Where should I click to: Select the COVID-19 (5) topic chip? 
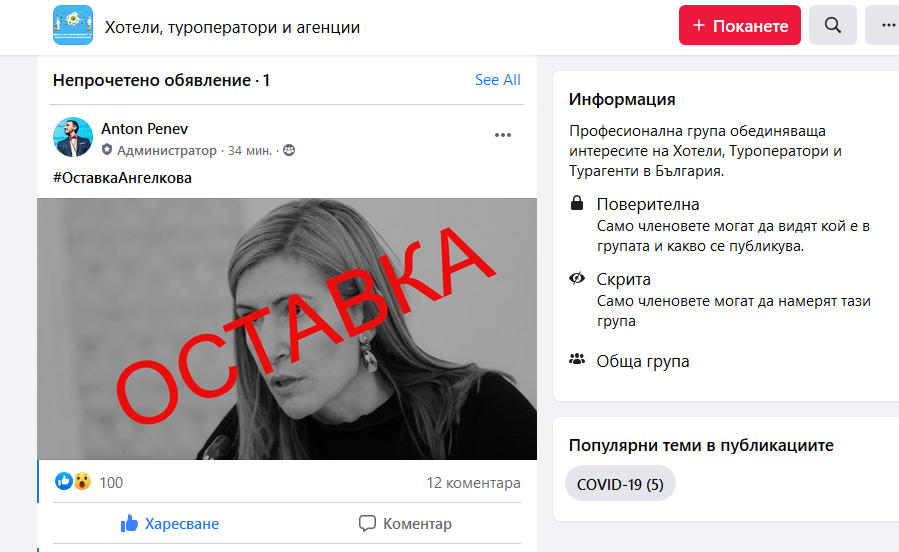coord(620,484)
